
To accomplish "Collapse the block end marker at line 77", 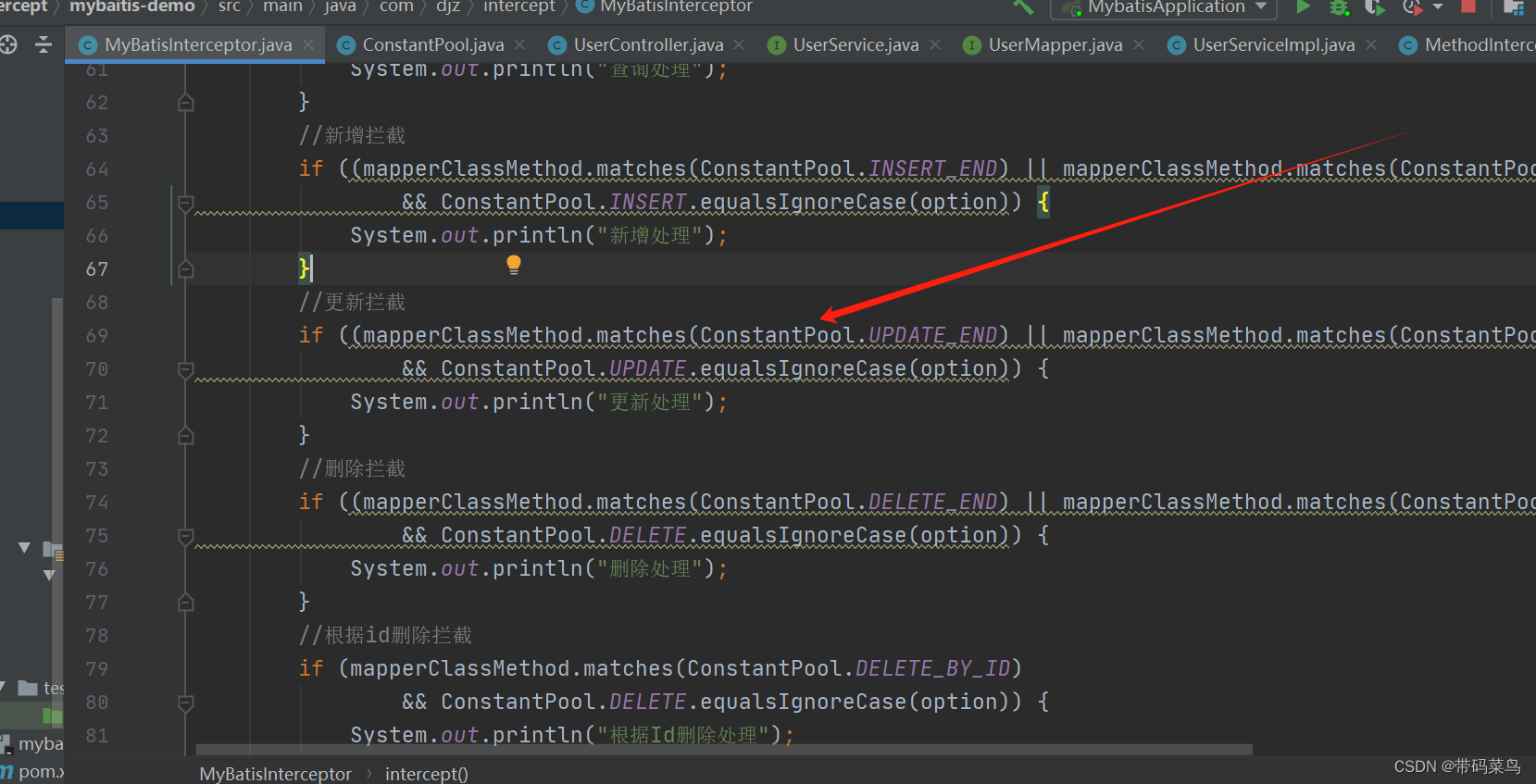I will [x=185, y=603].
